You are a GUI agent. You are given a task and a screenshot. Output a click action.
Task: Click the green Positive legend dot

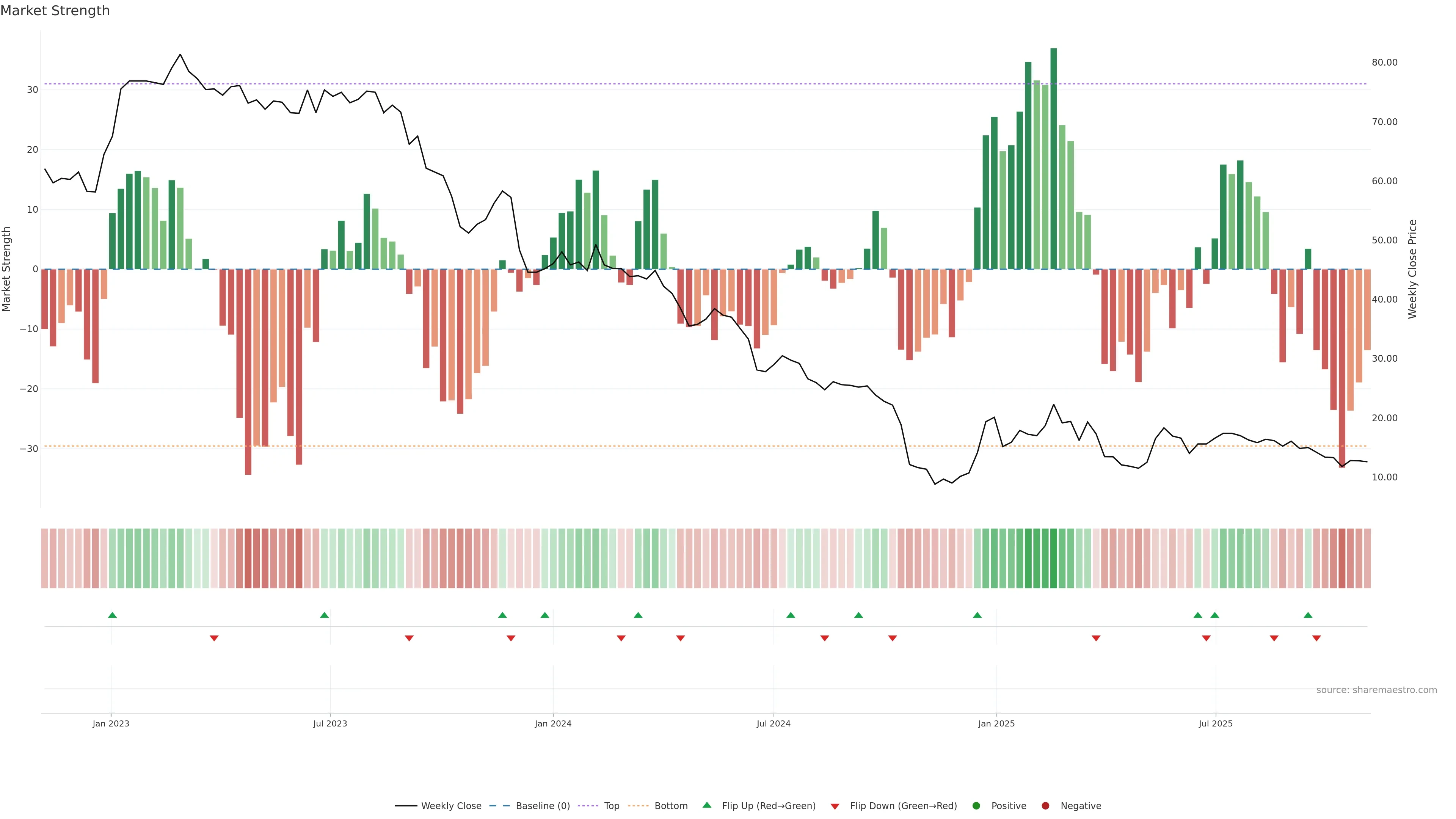tap(976, 806)
